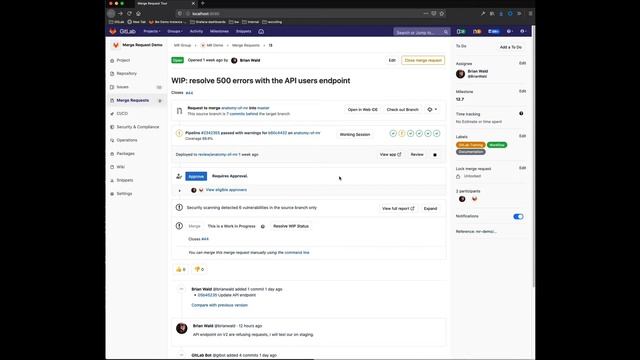Open the download options dropdown
This screenshot has height=360, width=640.
click(432, 109)
